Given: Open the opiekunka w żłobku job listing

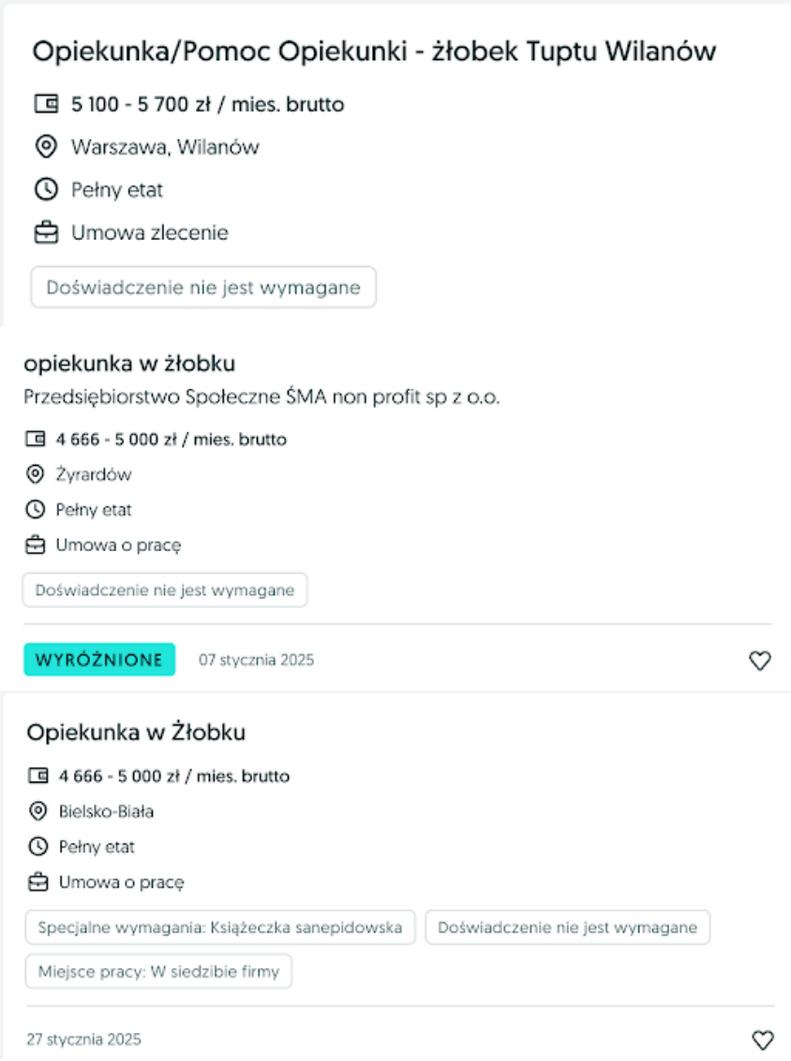Looking at the screenshot, I should pos(130,363).
